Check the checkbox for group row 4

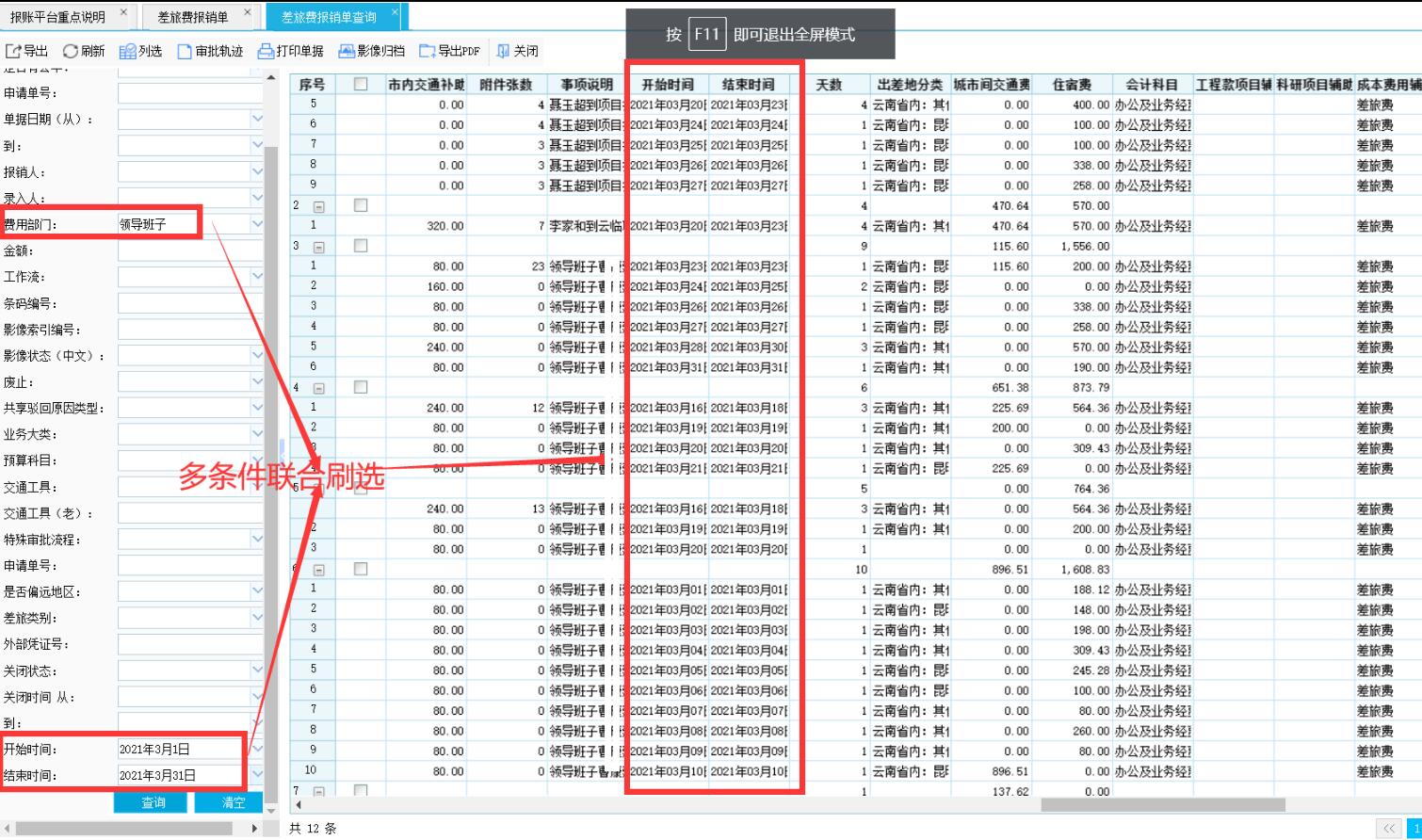[x=360, y=387]
